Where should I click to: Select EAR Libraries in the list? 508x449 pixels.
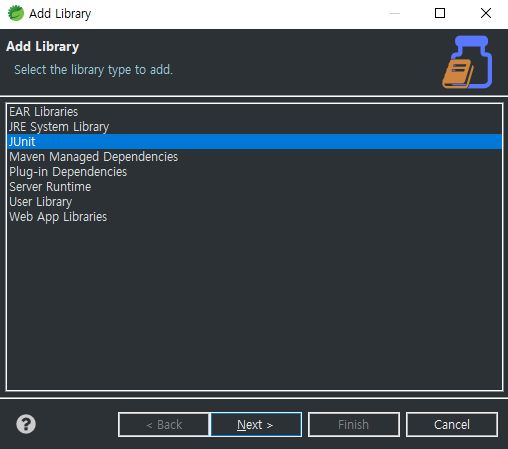pyautogui.click(x=254, y=112)
